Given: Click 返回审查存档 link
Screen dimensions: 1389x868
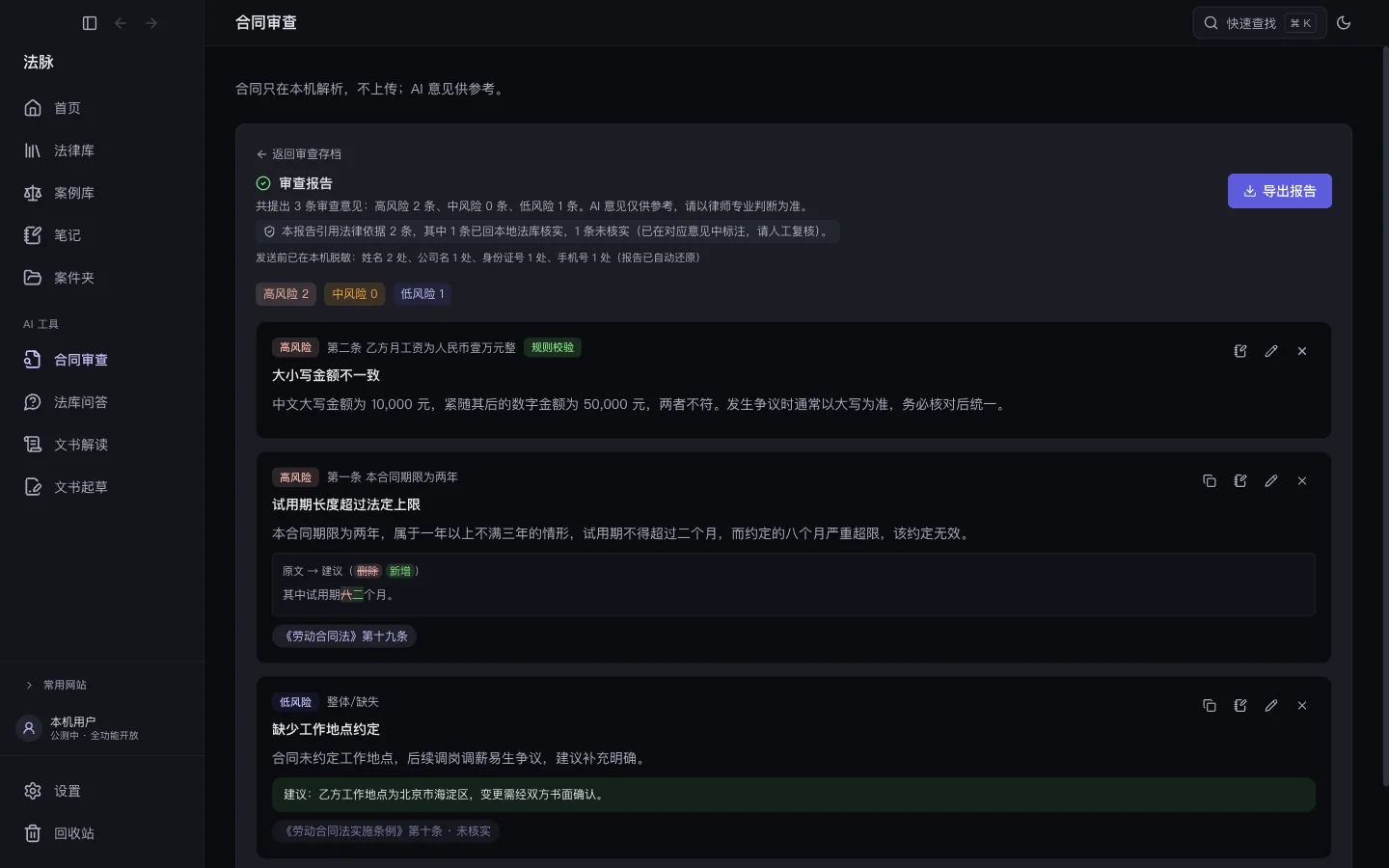Looking at the screenshot, I should point(299,154).
